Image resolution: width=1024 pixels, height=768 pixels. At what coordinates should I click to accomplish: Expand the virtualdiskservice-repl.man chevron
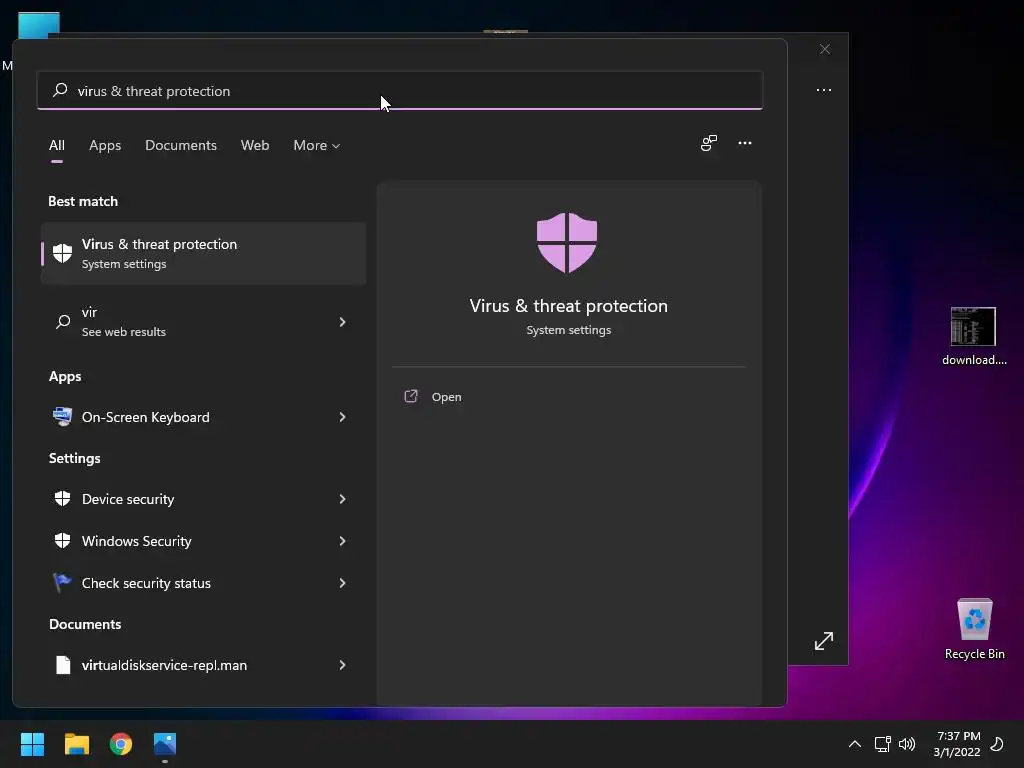point(342,665)
